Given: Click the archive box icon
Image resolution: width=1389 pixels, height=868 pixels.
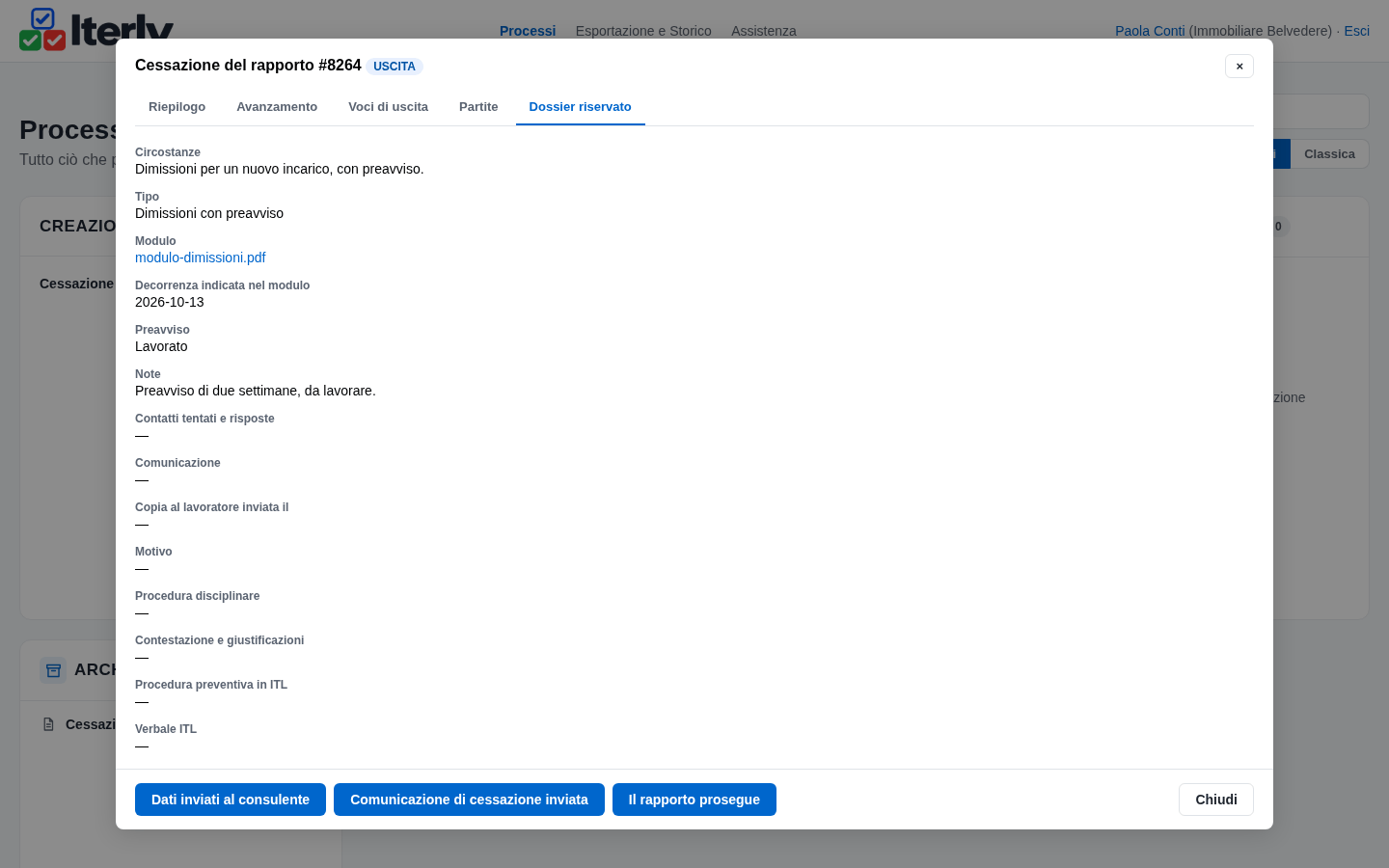Looking at the screenshot, I should coord(53,670).
